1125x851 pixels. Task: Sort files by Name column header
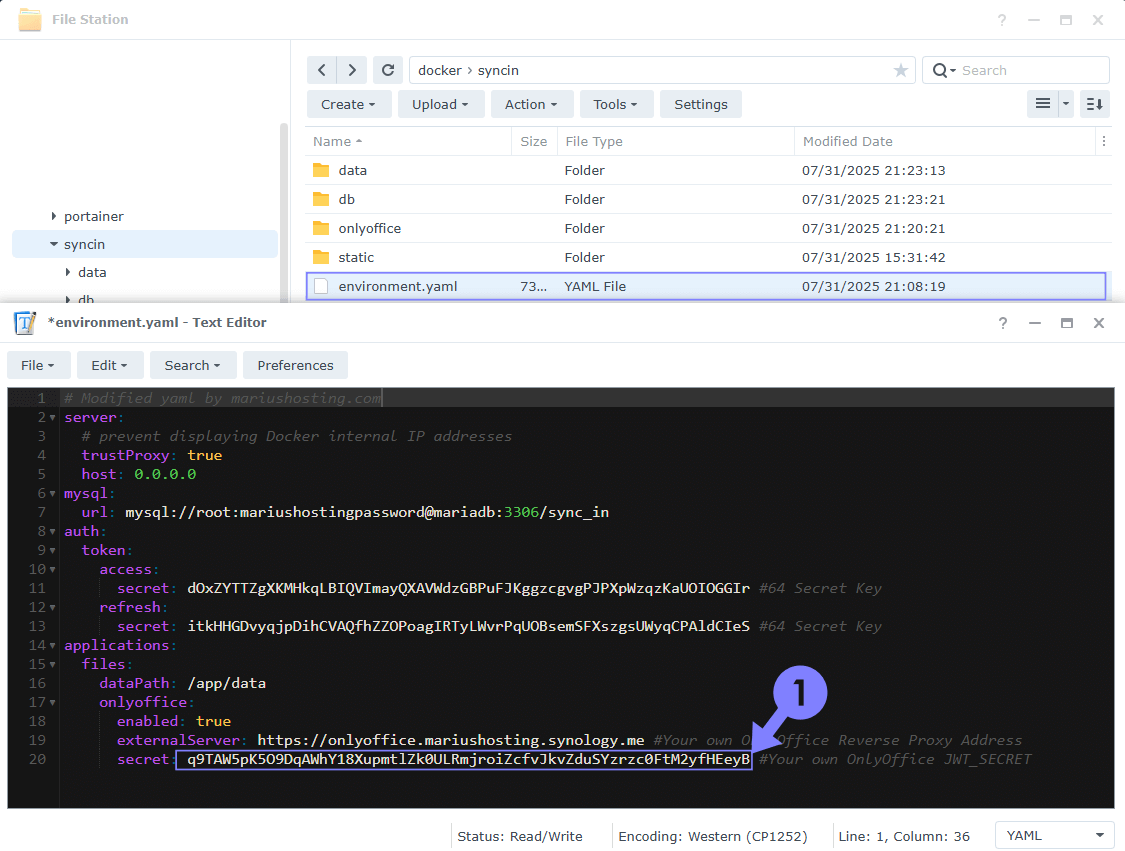click(x=408, y=141)
